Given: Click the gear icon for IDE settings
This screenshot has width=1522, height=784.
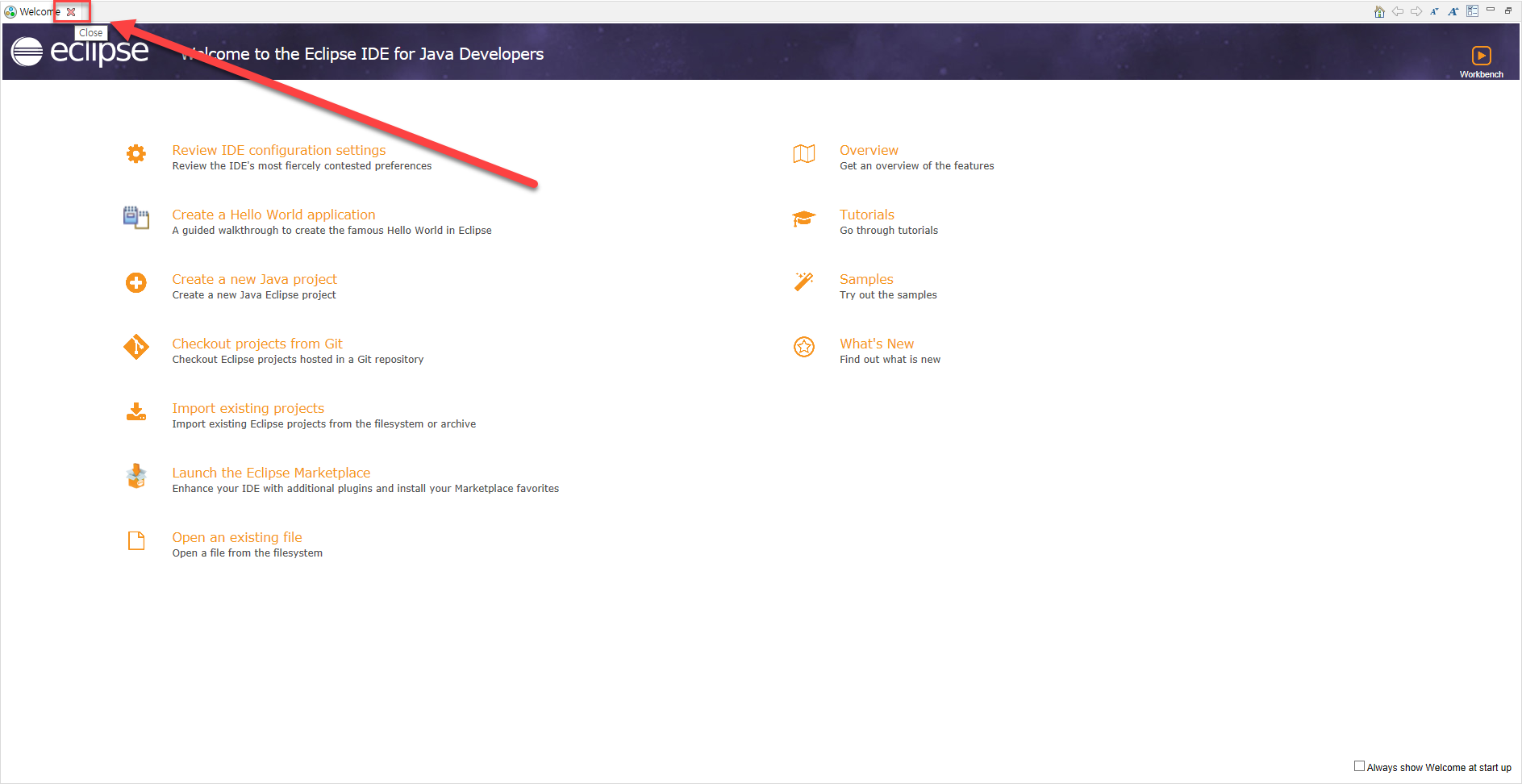Looking at the screenshot, I should [x=136, y=153].
